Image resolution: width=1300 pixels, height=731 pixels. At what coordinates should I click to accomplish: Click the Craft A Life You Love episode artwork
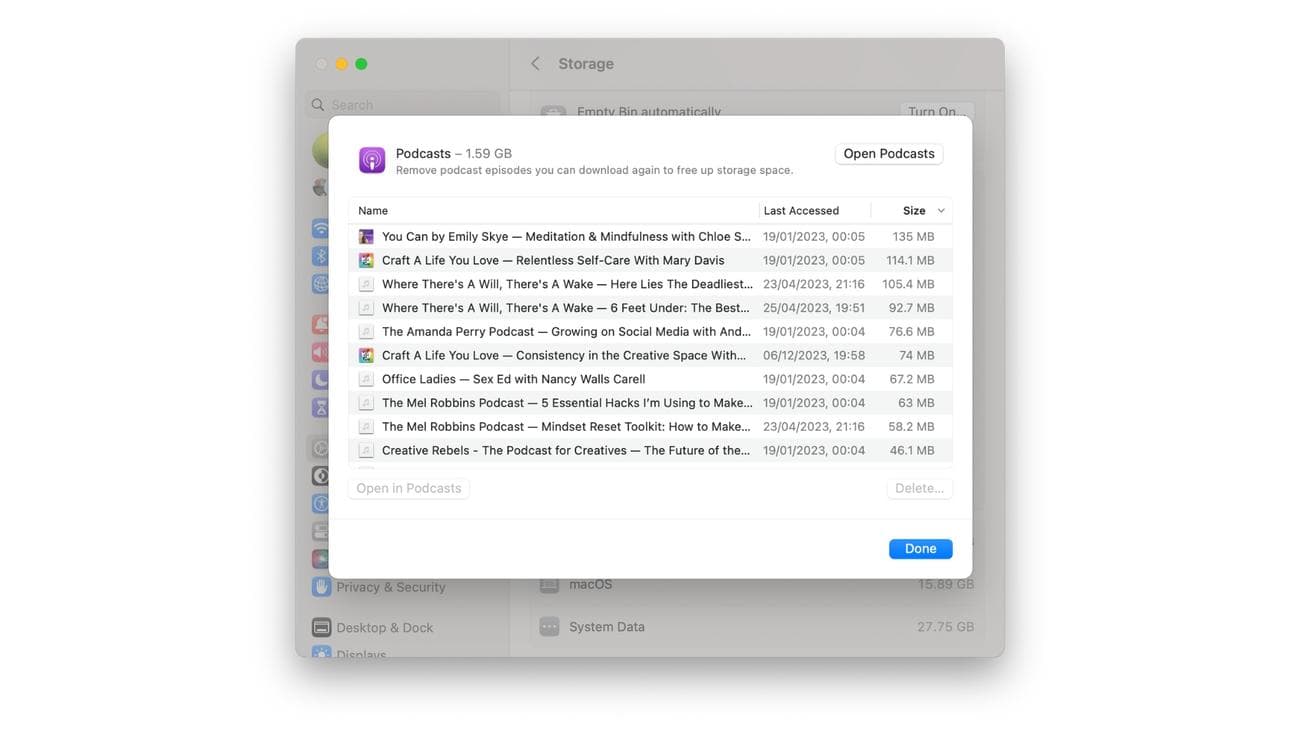[x=366, y=259]
